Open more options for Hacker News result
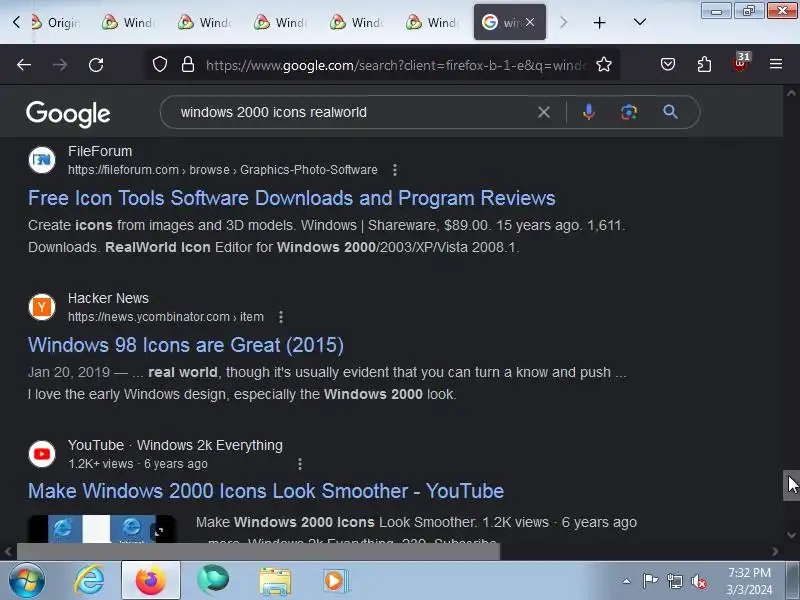Image resolution: width=800 pixels, height=600 pixels. [281, 317]
